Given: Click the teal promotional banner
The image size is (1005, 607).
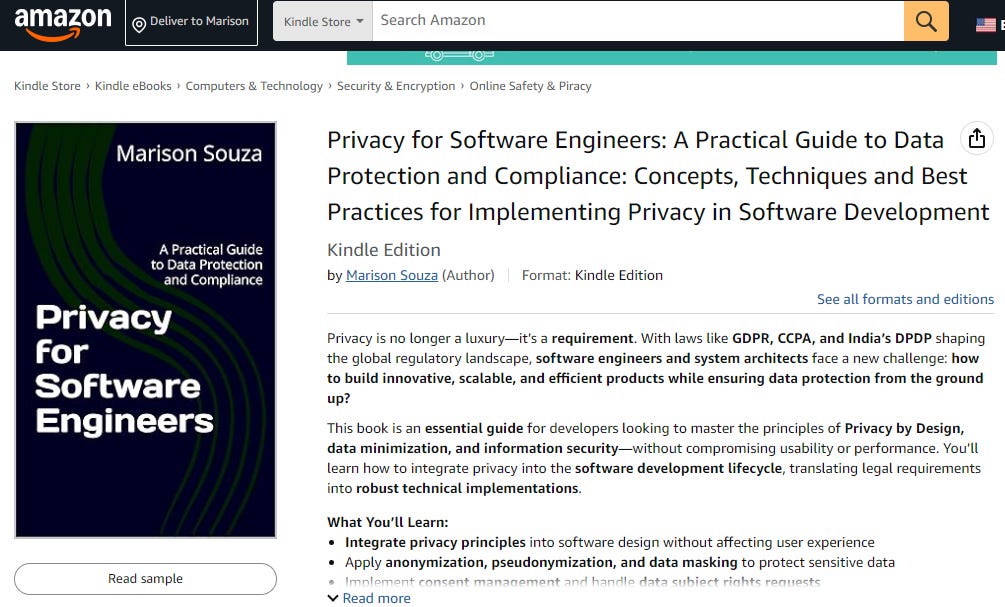Looking at the screenshot, I should pyautogui.click(x=672, y=57).
